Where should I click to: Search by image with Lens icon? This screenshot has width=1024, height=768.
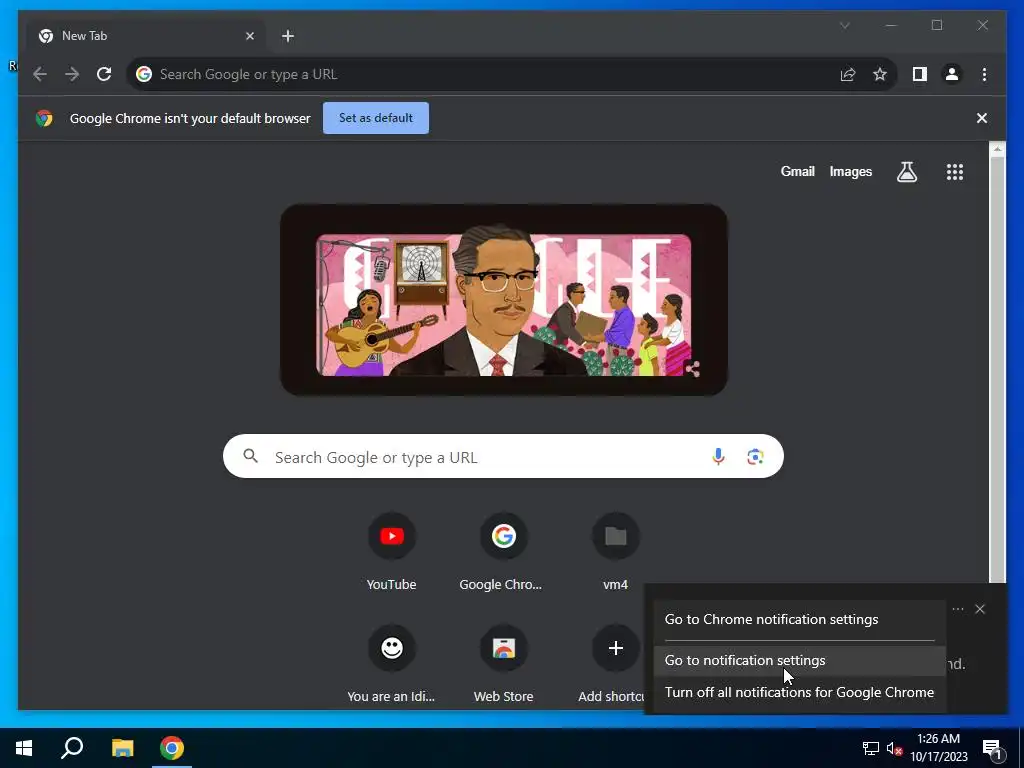click(755, 456)
